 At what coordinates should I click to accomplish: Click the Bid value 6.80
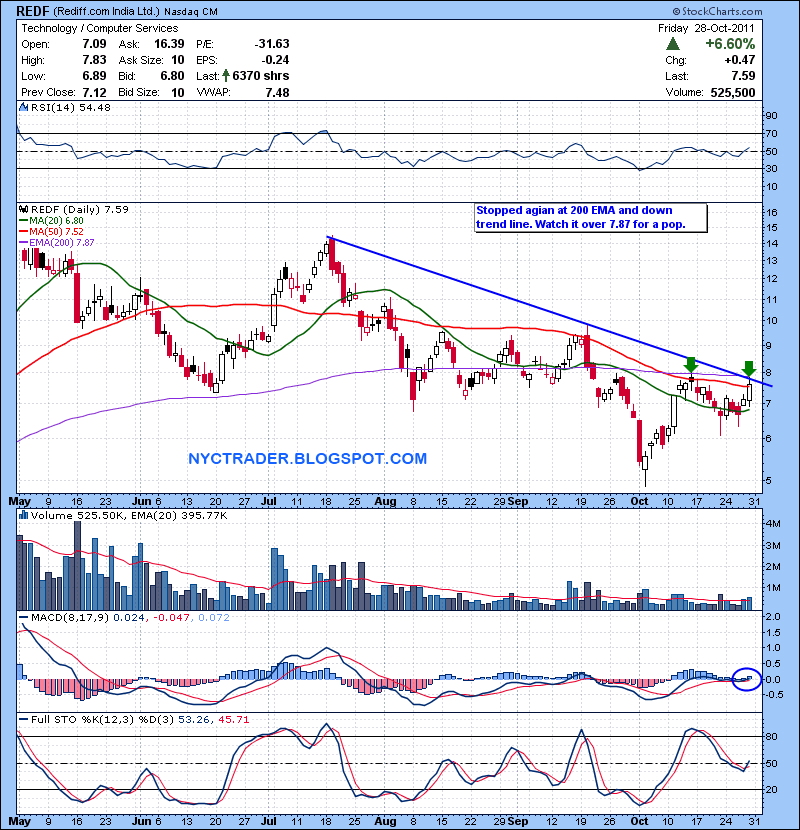(x=172, y=76)
